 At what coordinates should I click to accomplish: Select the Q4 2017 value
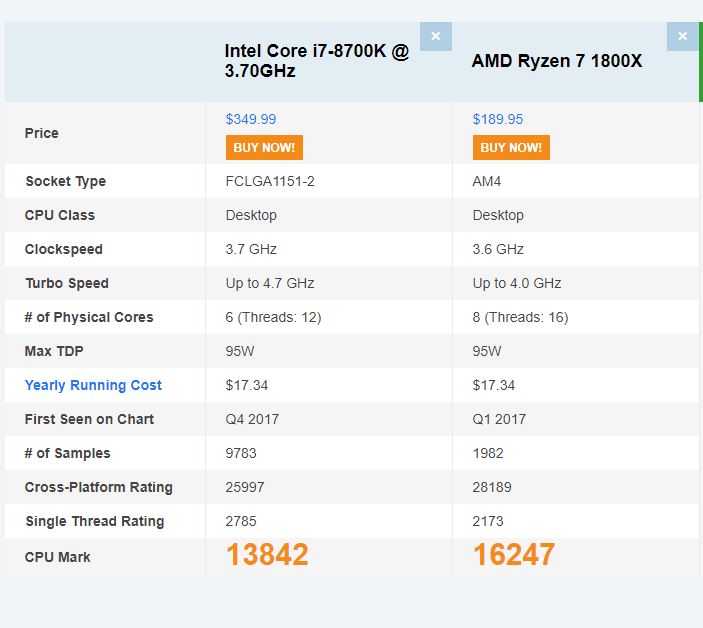pyautogui.click(x=252, y=419)
